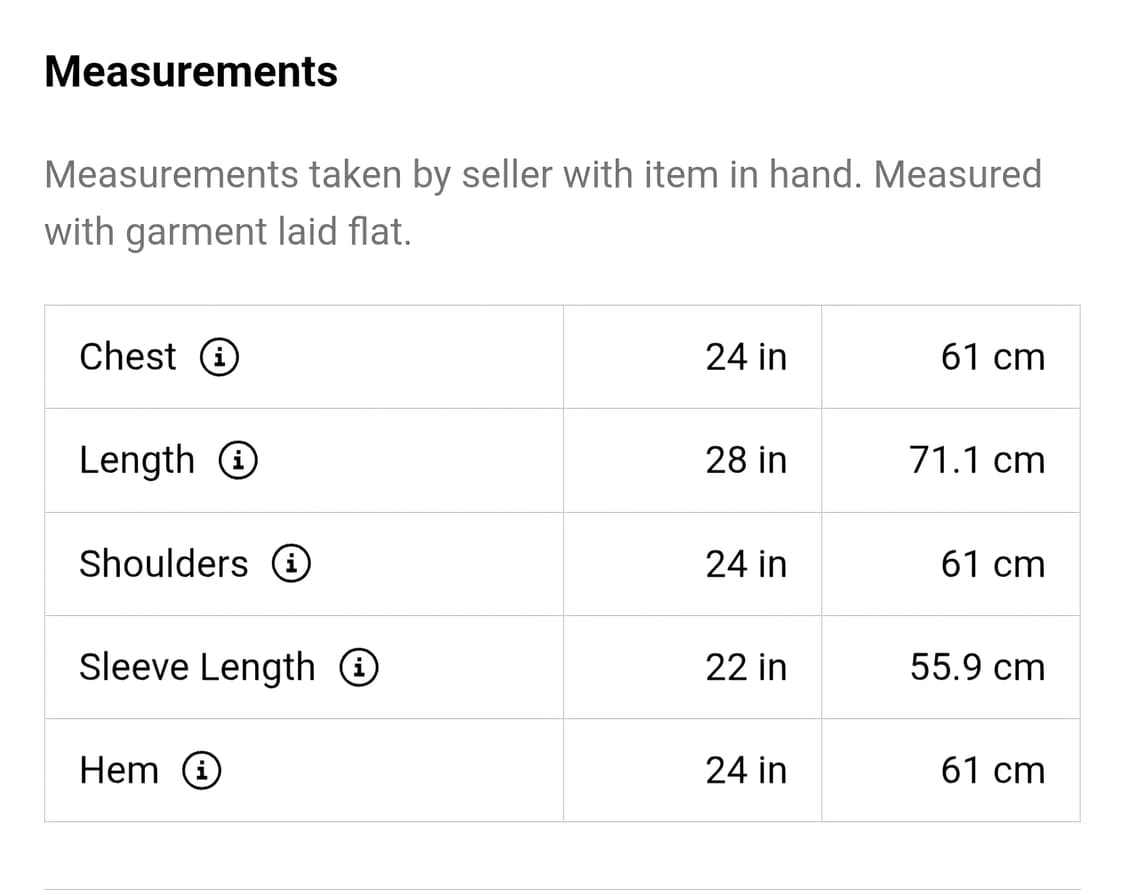Image resolution: width=1125 pixels, height=895 pixels.
Task: Select the 55.9 cm Sleeve Length value
Action: [977, 667]
